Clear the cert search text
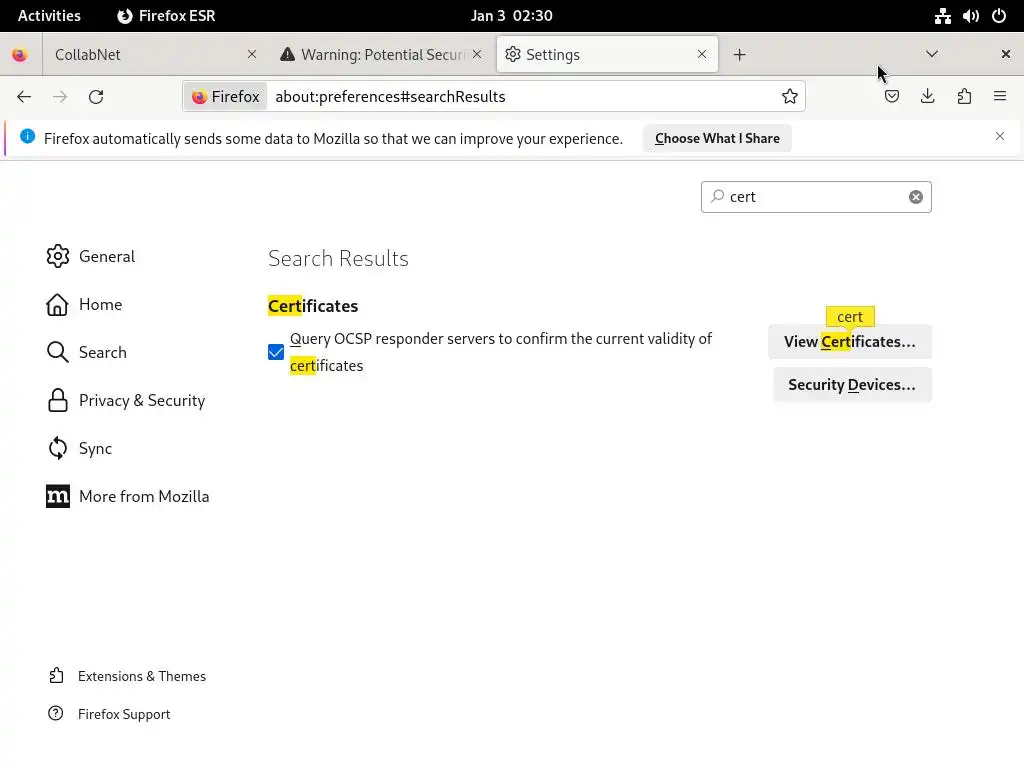The image size is (1024, 768). tap(916, 197)
